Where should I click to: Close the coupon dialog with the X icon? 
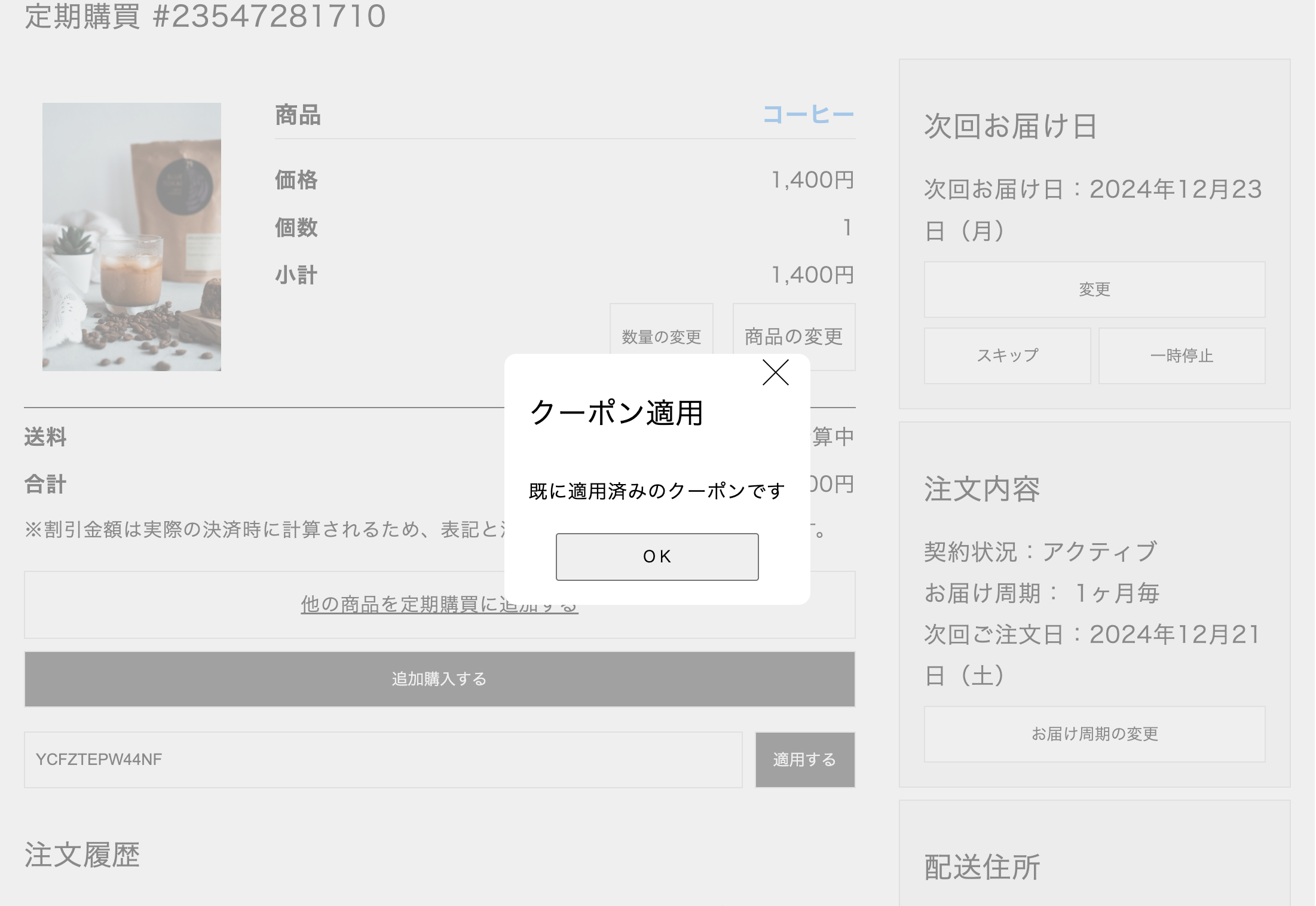point(775,373)
